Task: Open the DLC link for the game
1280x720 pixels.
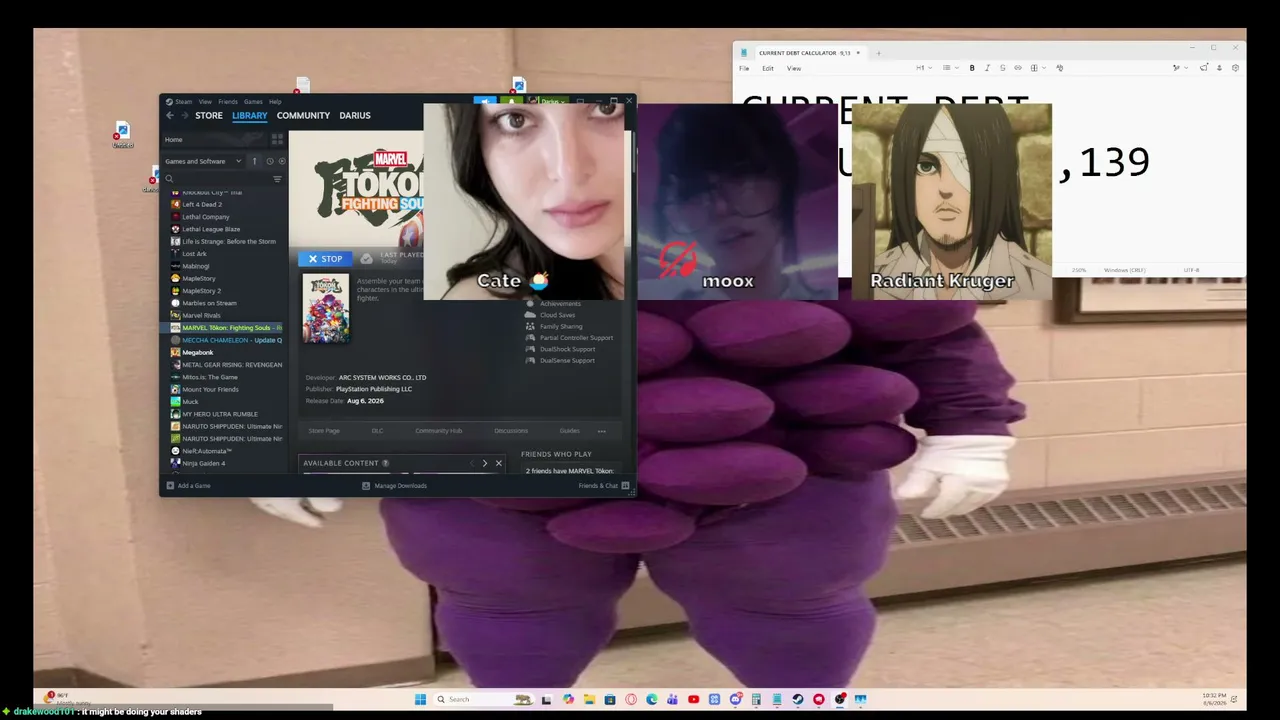Action: coord(377,431)
